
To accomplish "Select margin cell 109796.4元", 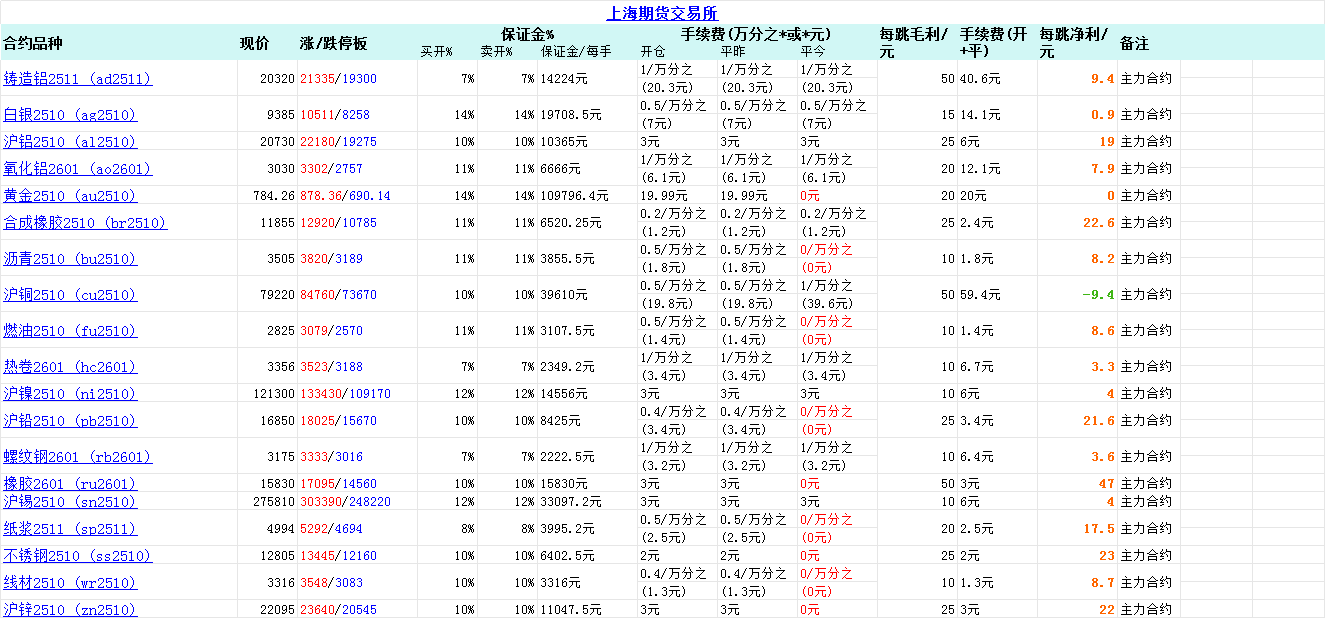I will [x=575, y=196].
